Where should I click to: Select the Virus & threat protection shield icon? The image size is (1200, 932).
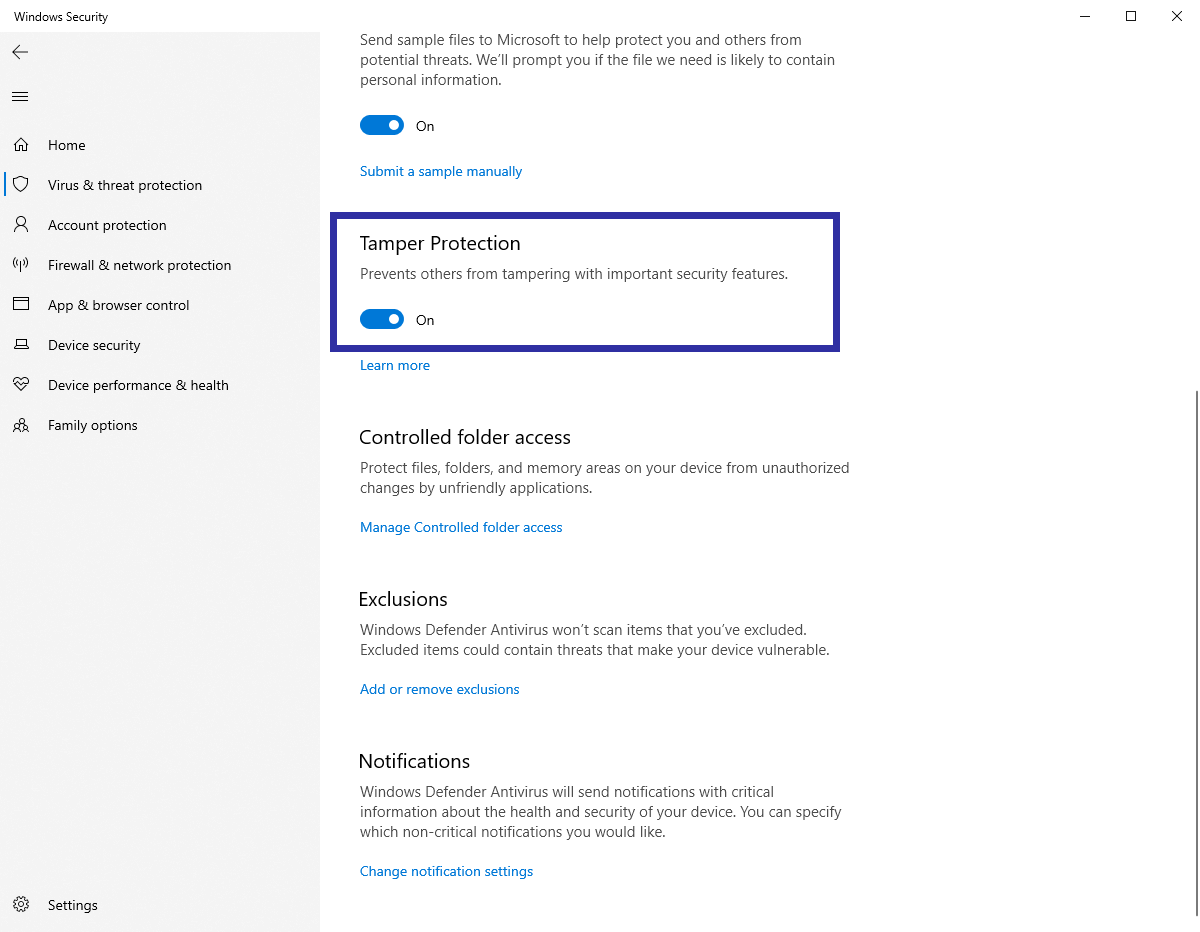pyautogui.click(x=20, y=184)
